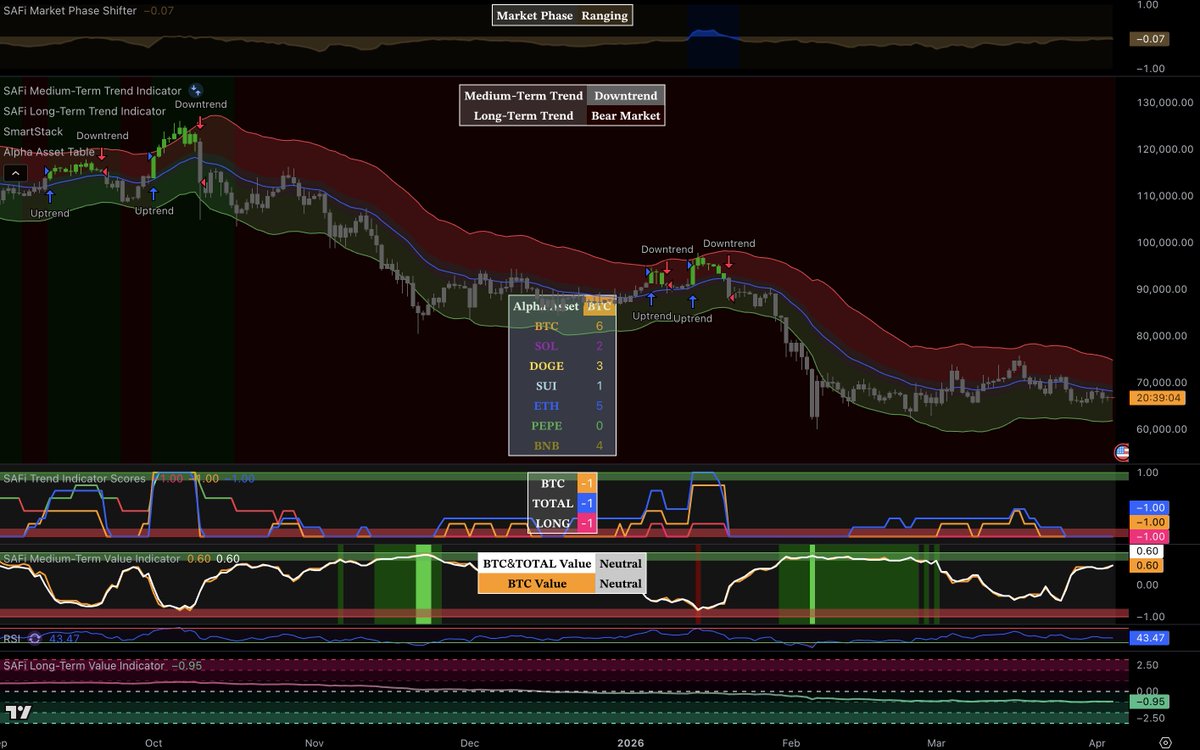Click the SUI row in Alpha Asset table
This screenshot has width=1200, height=750.
click(x=563, y=386)
